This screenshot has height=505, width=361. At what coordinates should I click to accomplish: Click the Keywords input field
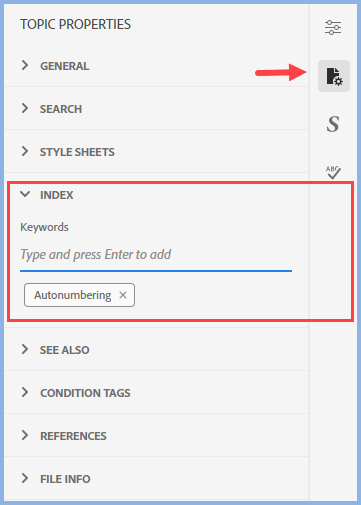point(156,255)
